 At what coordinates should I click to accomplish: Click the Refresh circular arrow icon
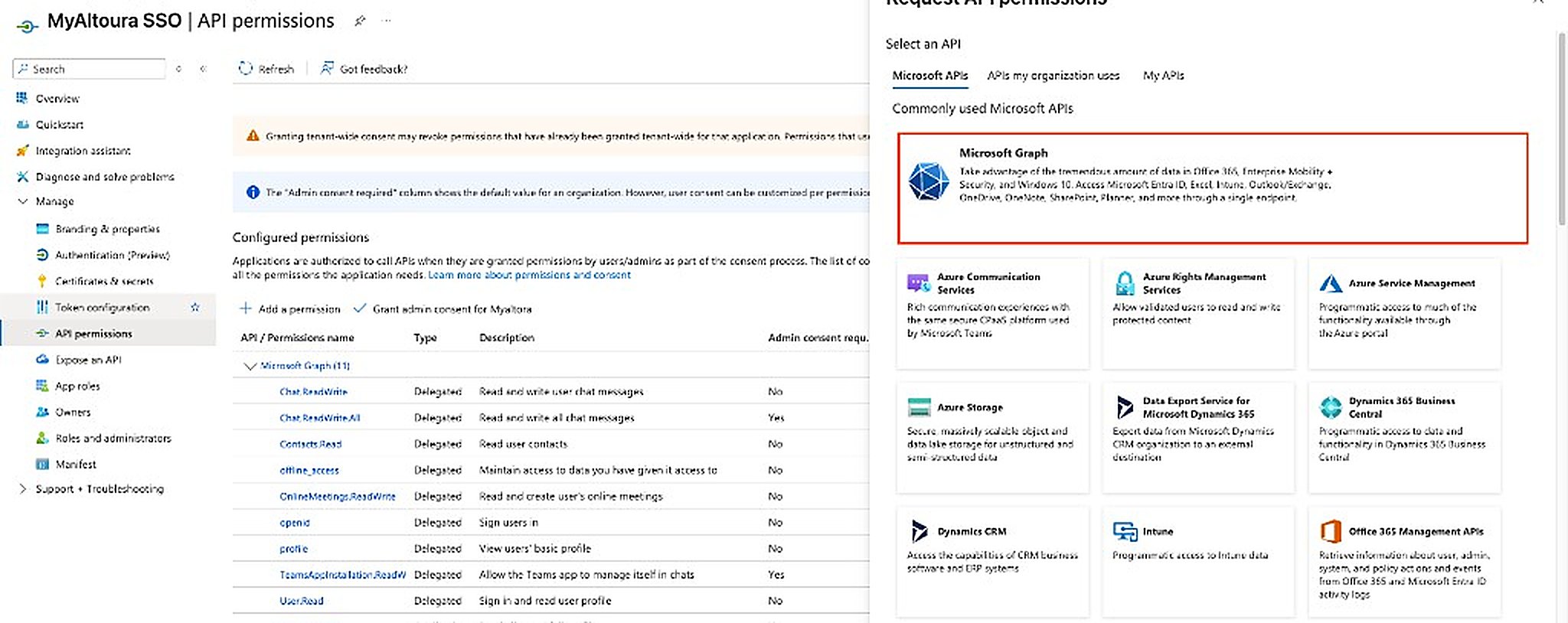point(246,68)
